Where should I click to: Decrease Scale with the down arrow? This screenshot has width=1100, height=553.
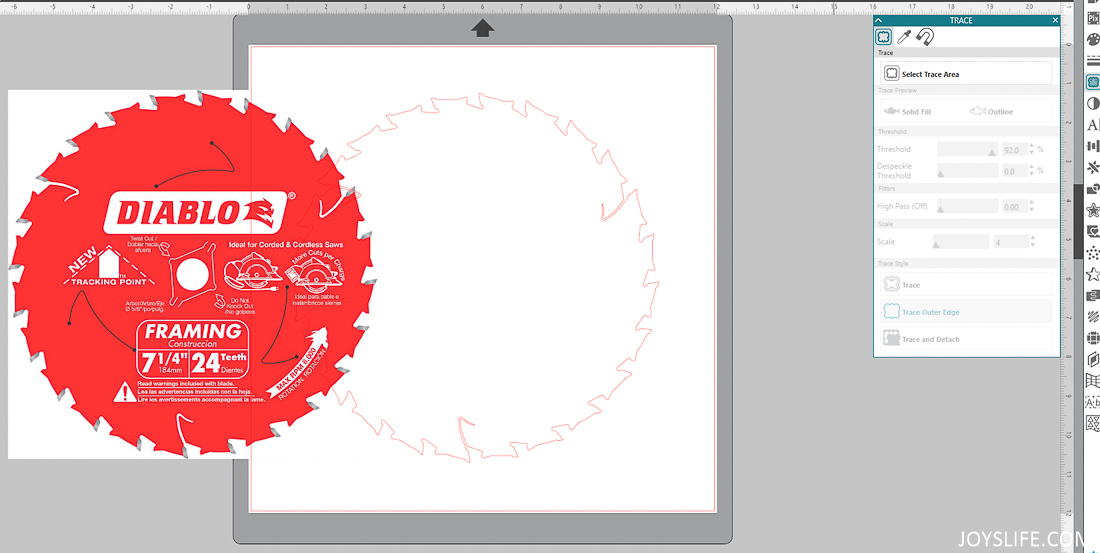(1031, 246)
